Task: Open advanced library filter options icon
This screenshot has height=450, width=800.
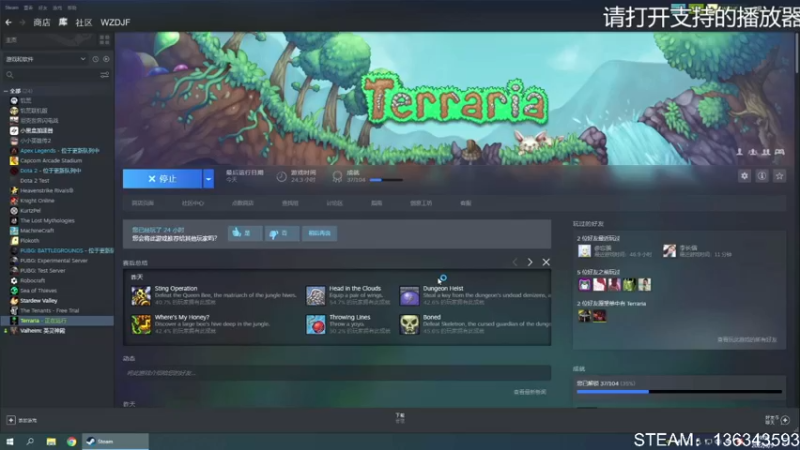Action: (x=105, y=75)
